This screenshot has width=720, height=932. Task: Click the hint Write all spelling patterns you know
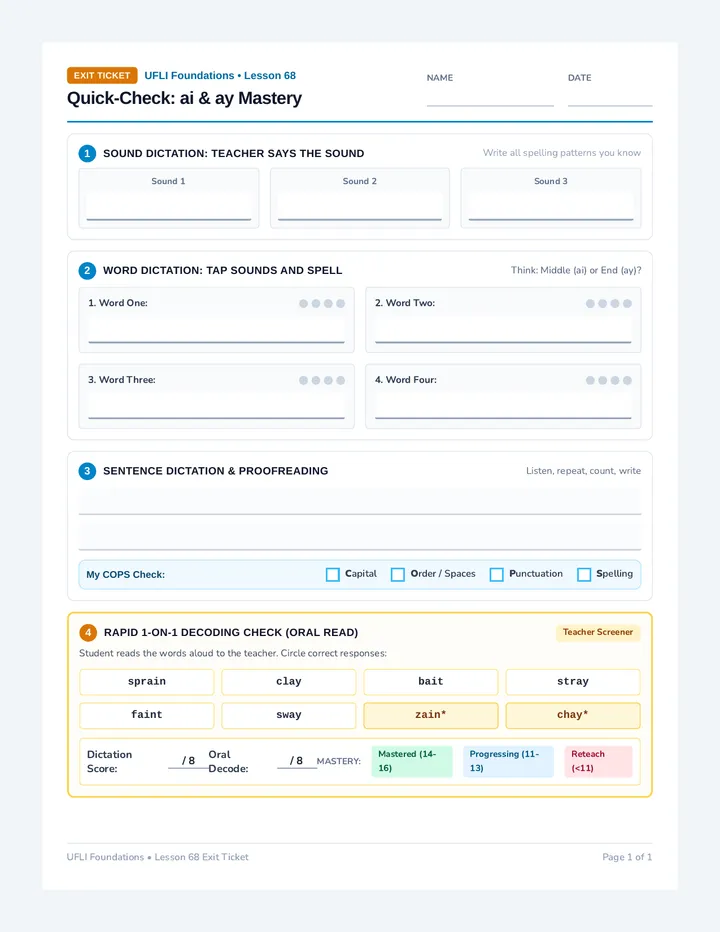[x=562, y=153]
